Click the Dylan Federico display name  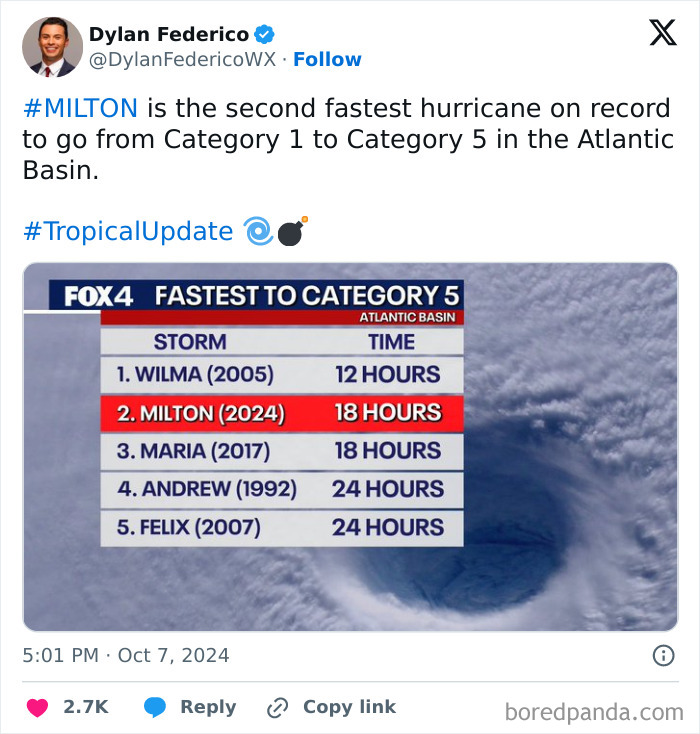pos(169,34)
